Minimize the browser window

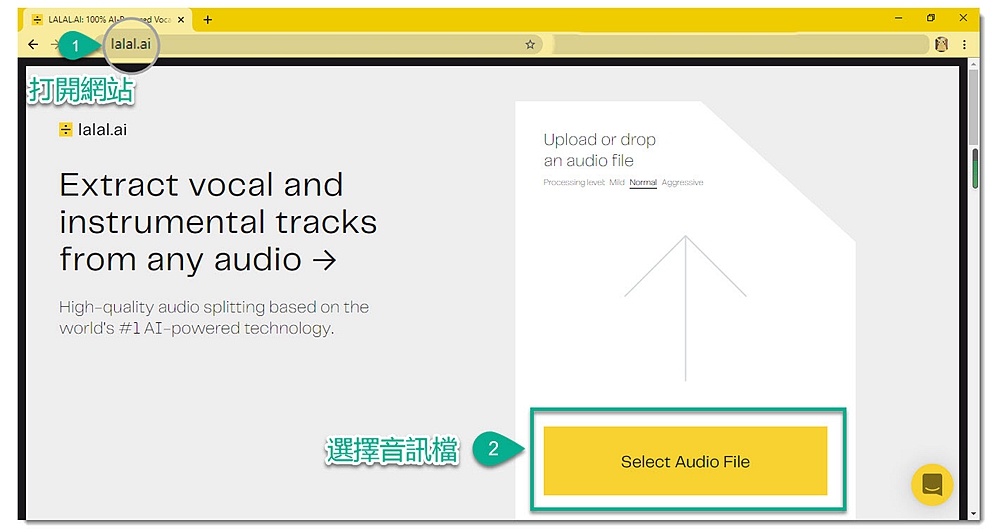(x=898, y=18)
